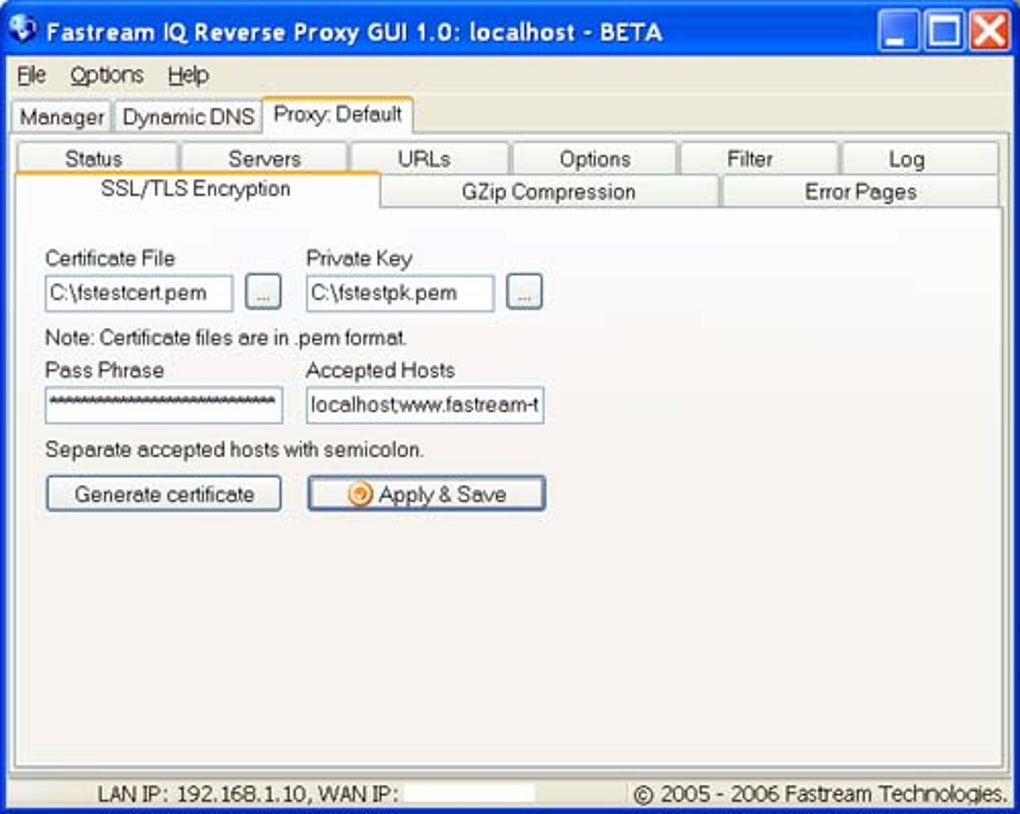
Task: Click the 'Separate accepted hosts with semicolon' text
Action: pos(235,450)
